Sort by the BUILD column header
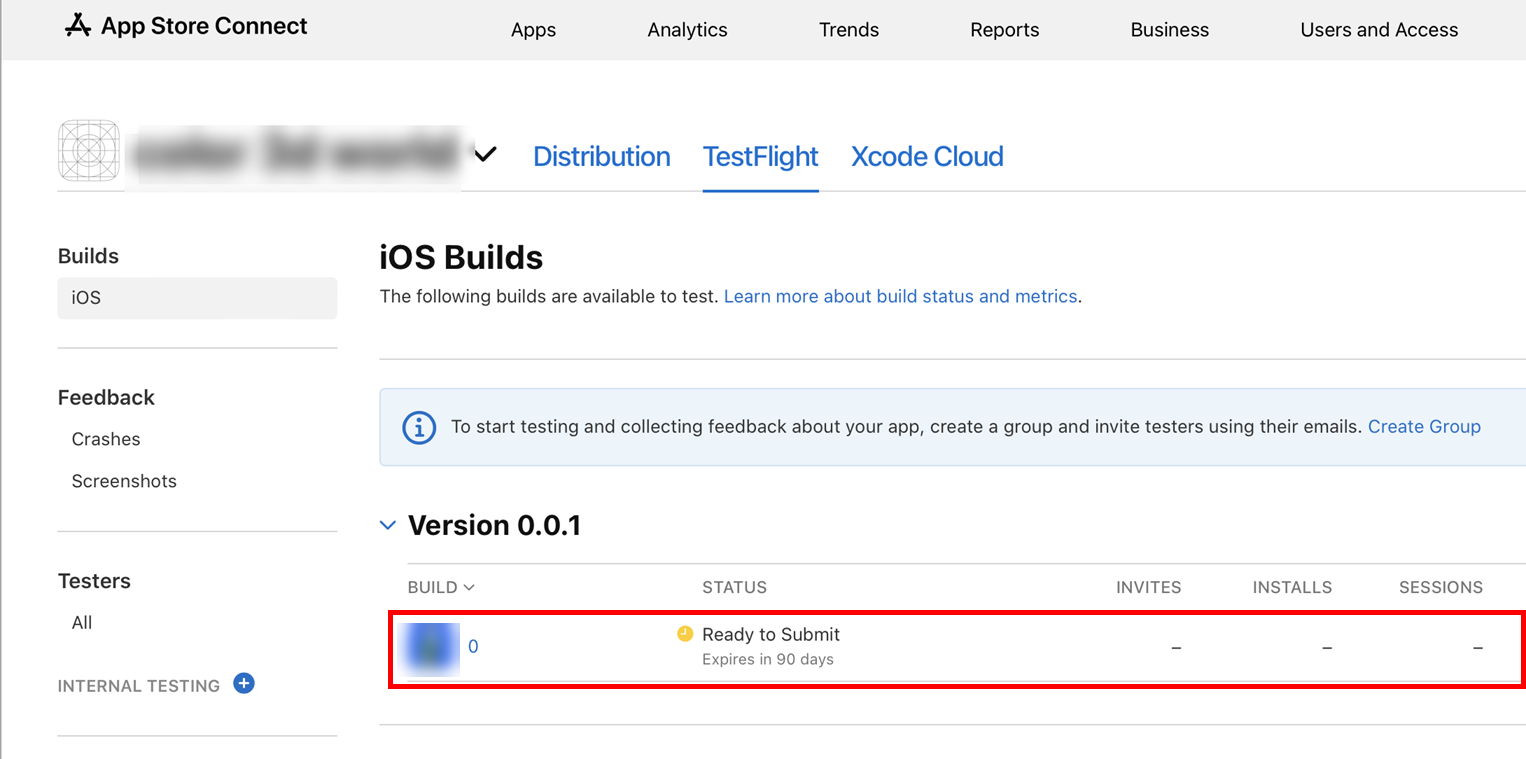Screen dimensions: 1526x759 pos(441,587)
